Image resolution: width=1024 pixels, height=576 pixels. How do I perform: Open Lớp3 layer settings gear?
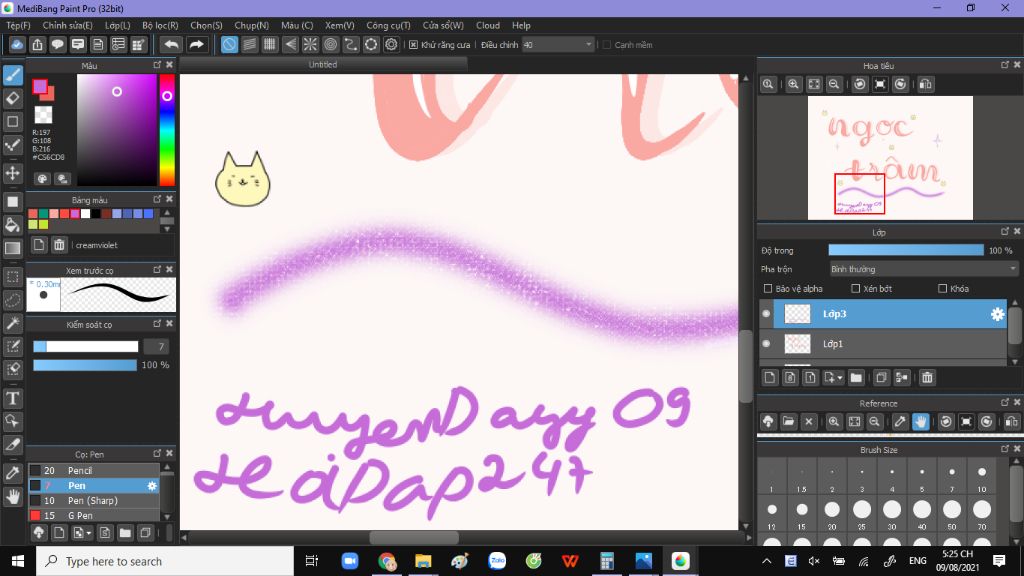(x=997, y=314)
